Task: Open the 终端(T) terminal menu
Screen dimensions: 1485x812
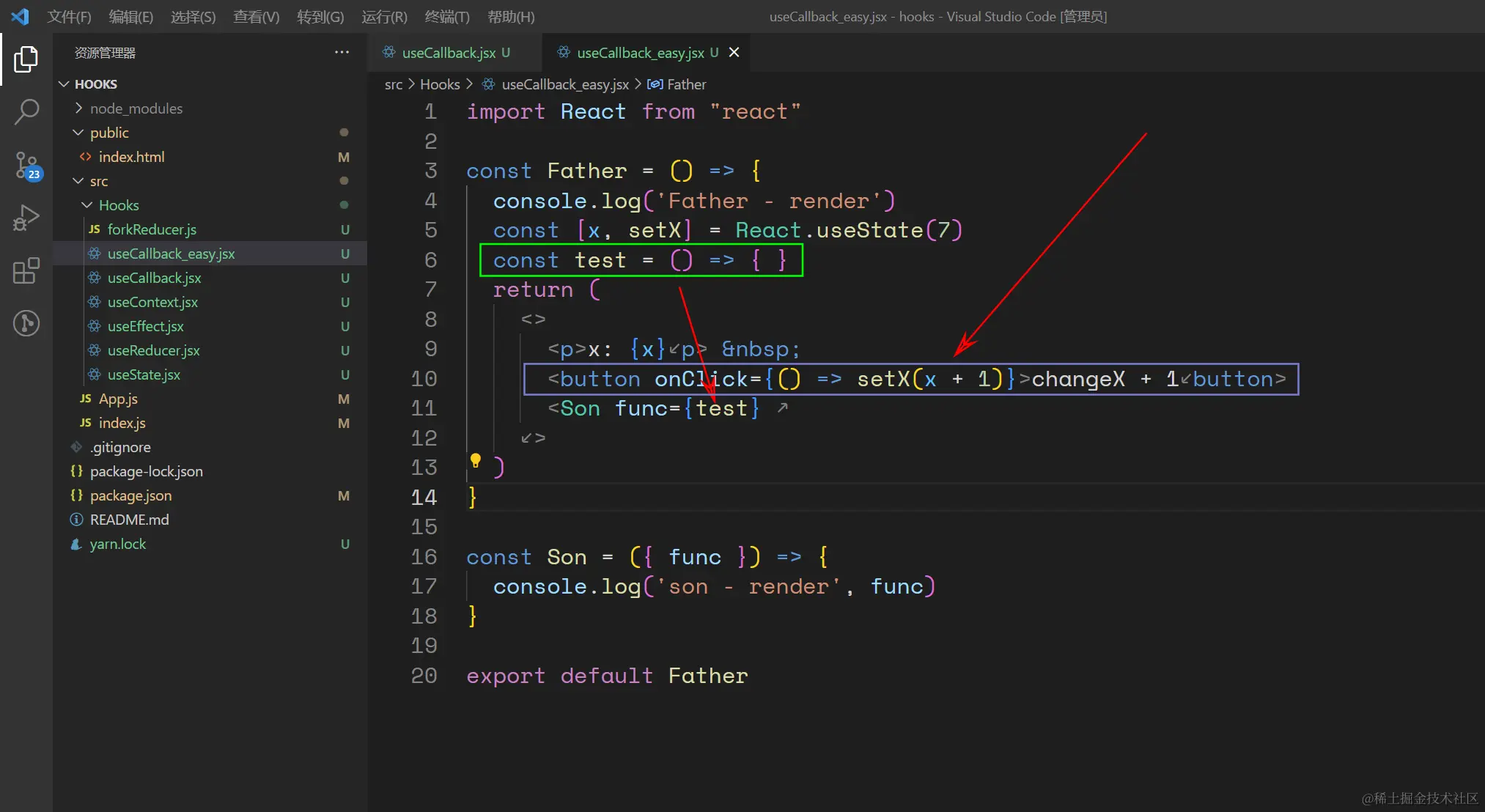Action: (x=446, y=16)
